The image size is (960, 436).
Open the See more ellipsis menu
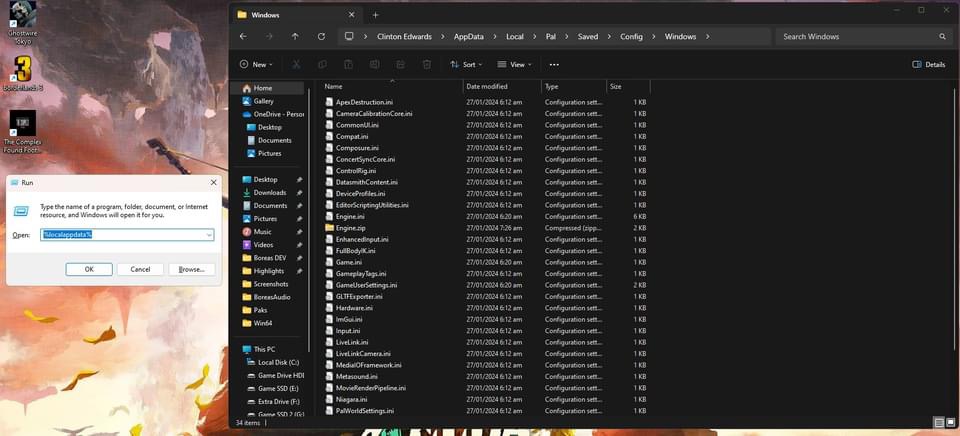(554, 64)
